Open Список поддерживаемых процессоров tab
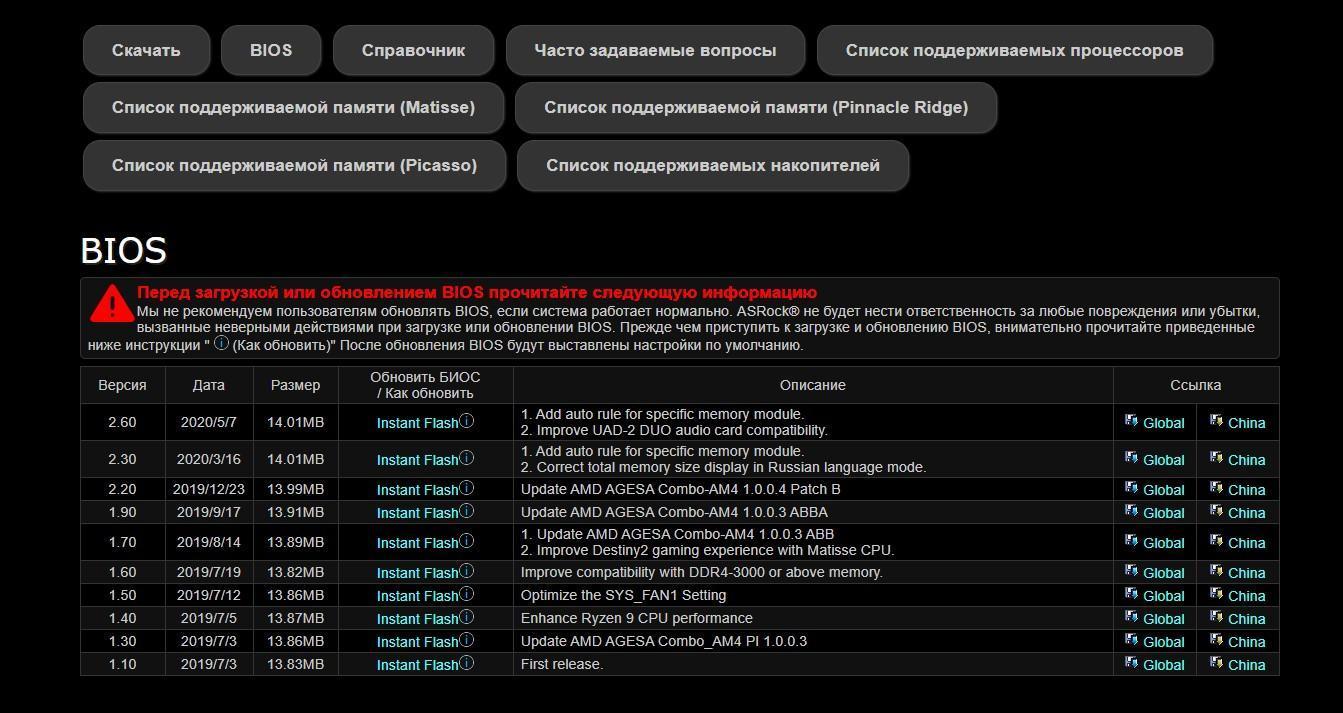 [1014, 50]
